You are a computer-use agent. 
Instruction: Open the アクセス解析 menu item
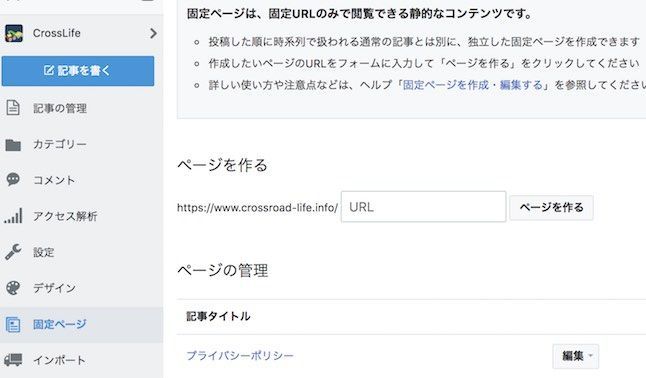[x=65, y=216]
